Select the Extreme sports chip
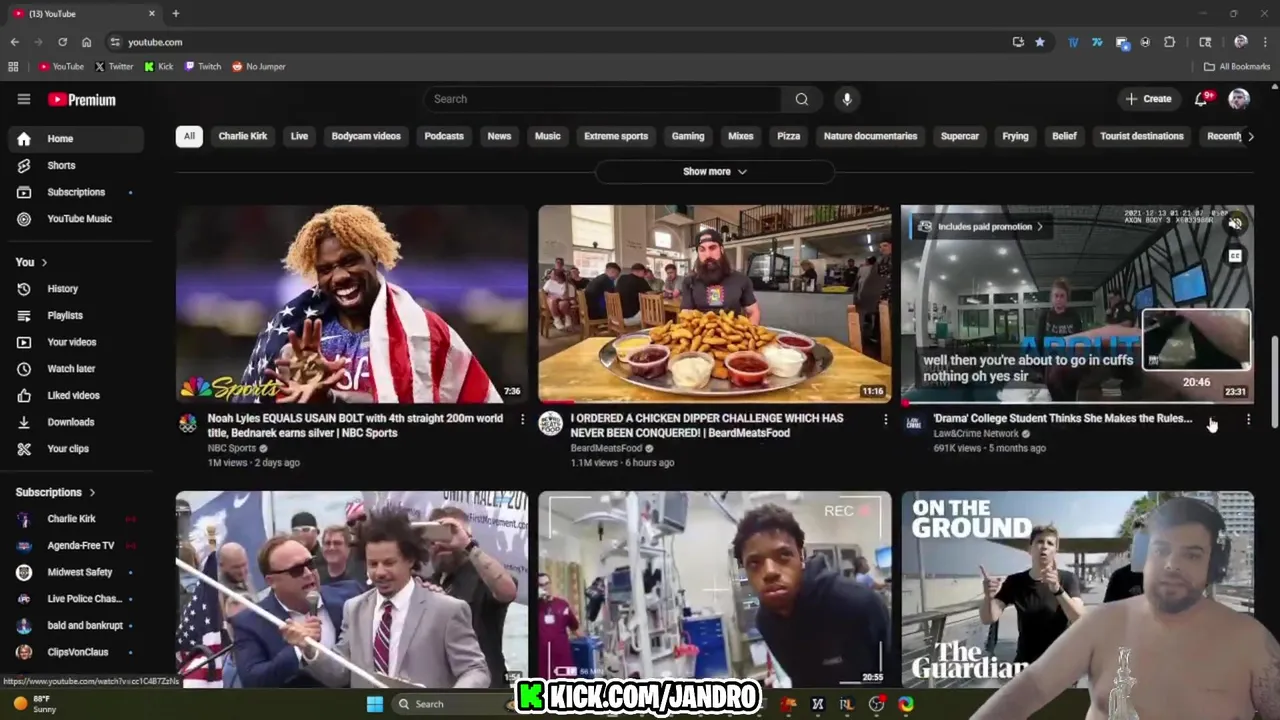The image size is (1280, 720). tap(616, 136)
